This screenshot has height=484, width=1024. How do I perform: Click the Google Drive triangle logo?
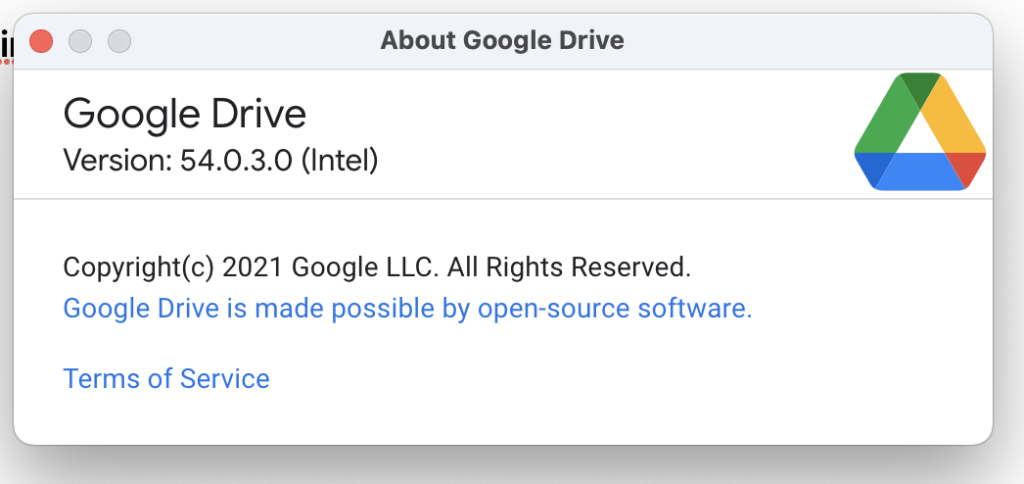pos(920,131)
